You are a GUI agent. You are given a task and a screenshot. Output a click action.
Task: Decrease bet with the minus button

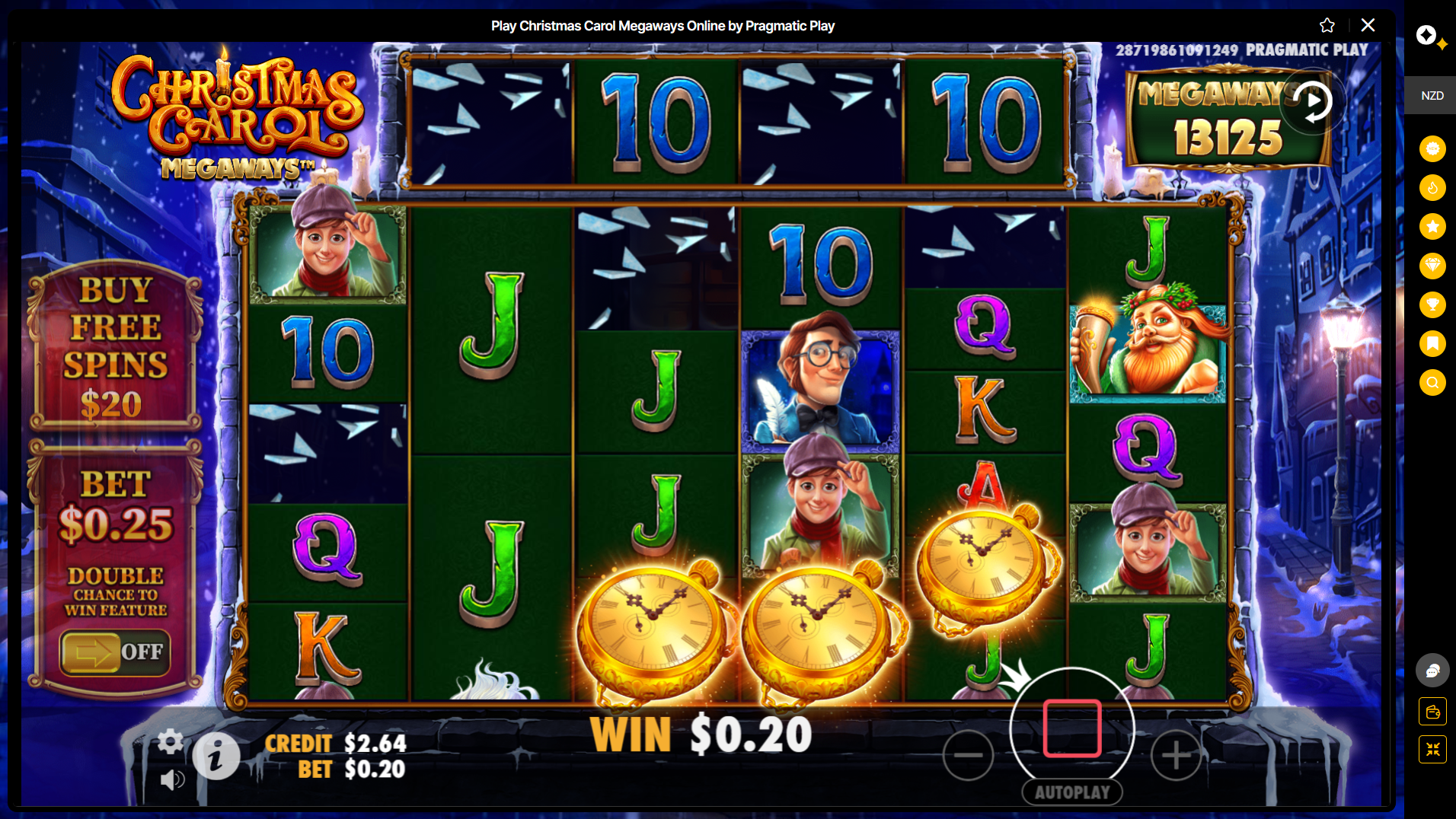click(x=968, y=755)
